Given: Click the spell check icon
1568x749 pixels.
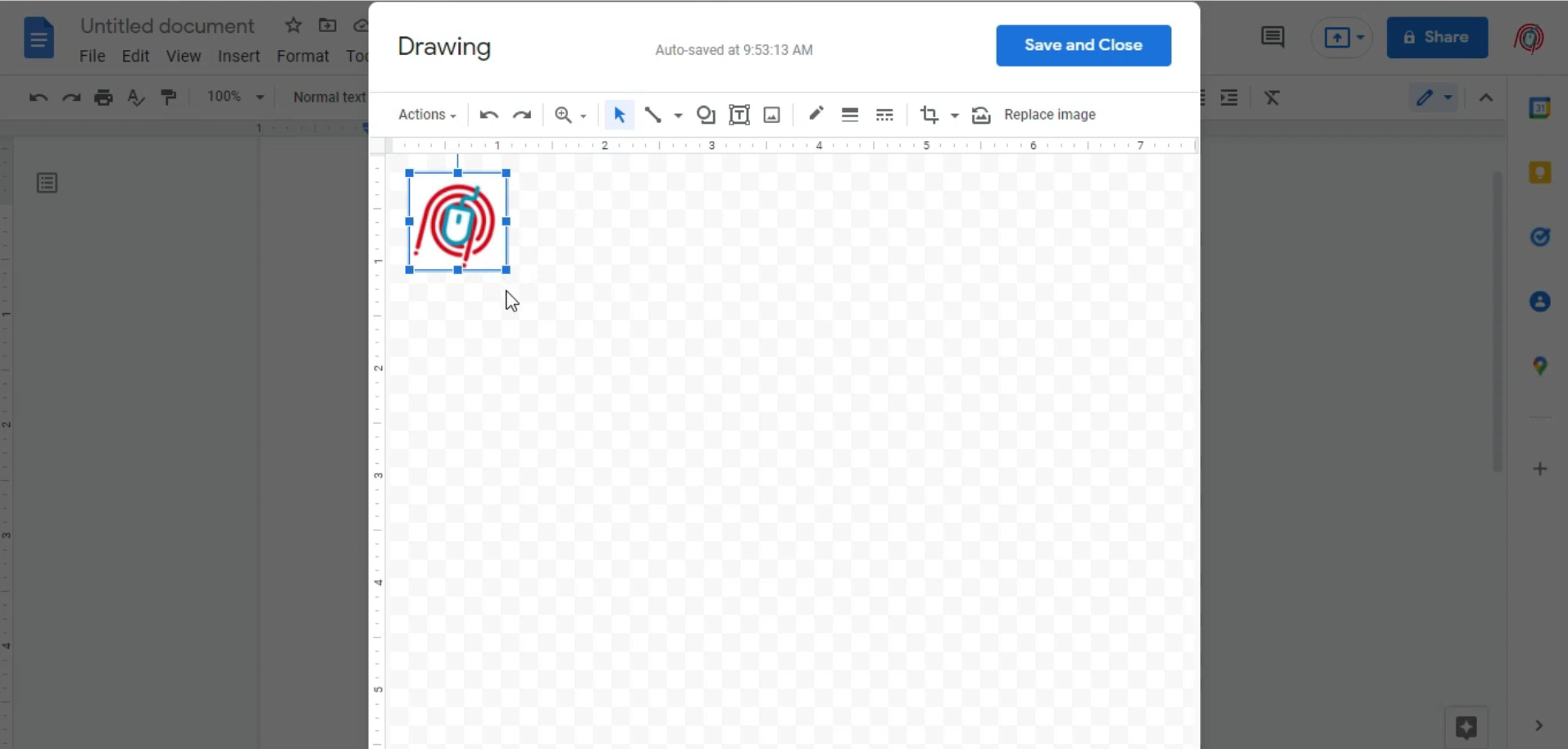Looking at the screenshot, I should click(136, 98).
